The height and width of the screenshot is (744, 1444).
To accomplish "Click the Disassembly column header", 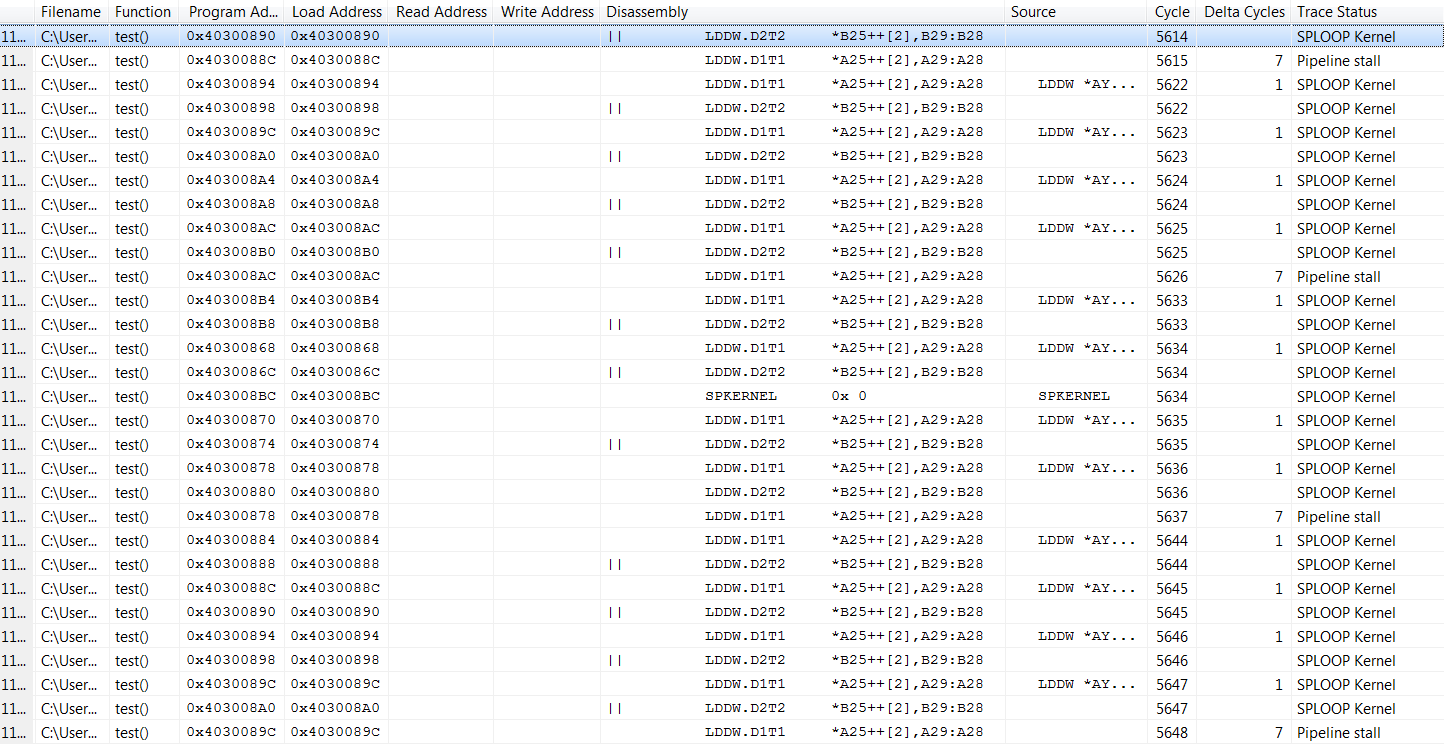I will pyautogui.click(x=646, y=11).
